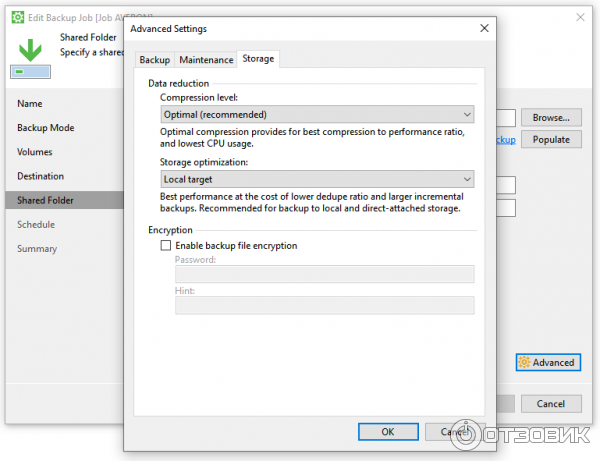The width and height of the screenshot is (600, 461).
Task: Cancel the Advanced Settings dialog
Action: point(455,432)
